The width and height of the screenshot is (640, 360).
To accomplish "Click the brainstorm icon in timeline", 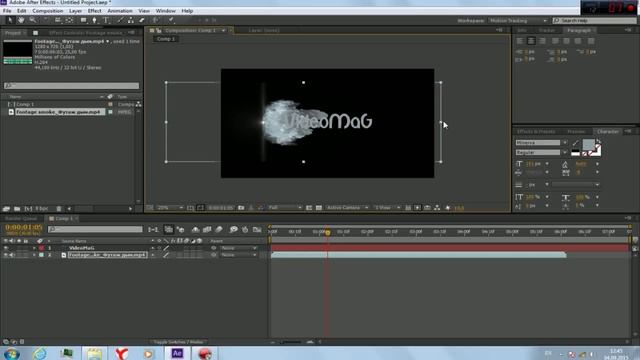I will click(233, 229).
